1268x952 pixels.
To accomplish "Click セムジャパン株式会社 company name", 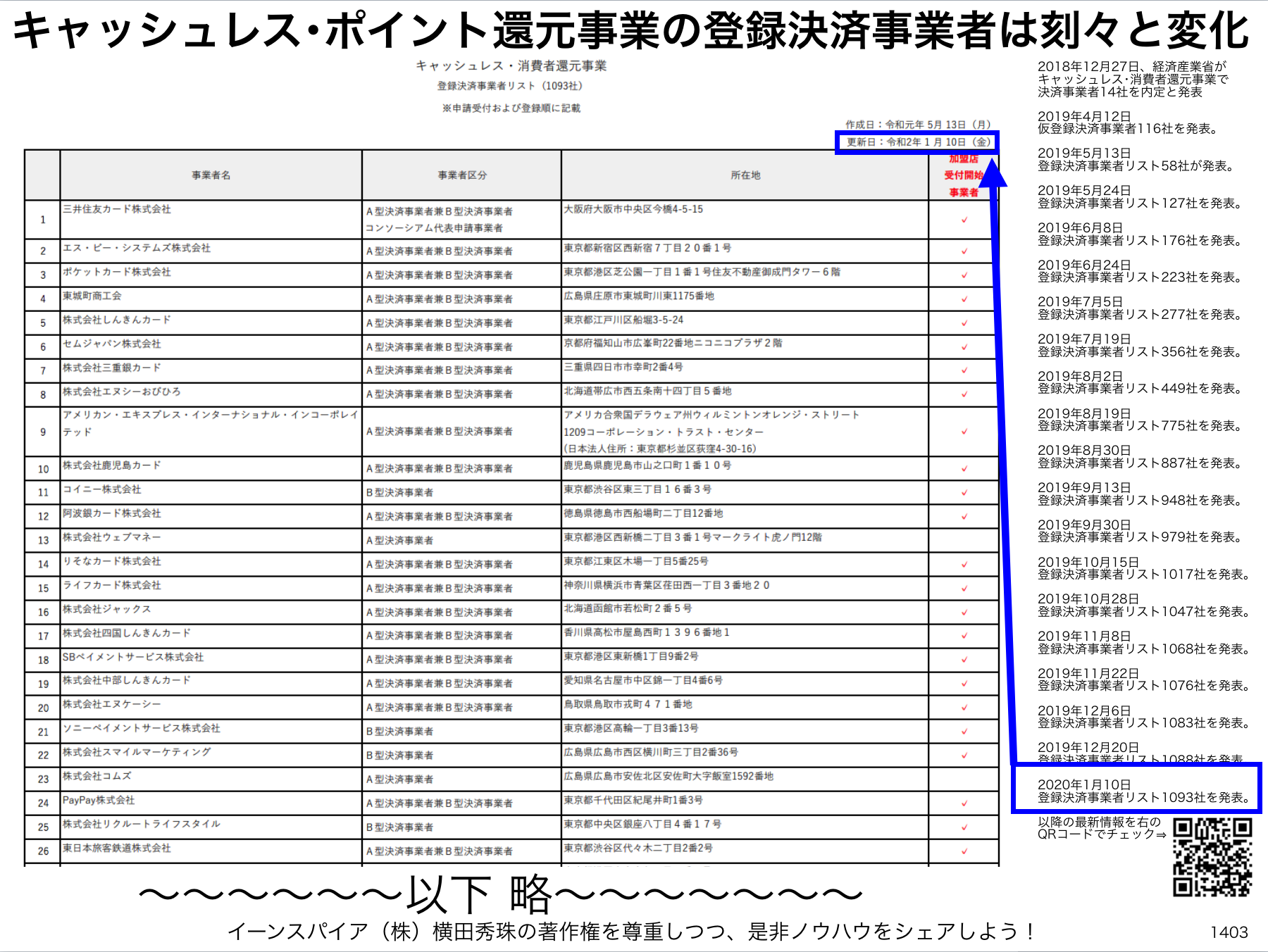I will 112,344.
